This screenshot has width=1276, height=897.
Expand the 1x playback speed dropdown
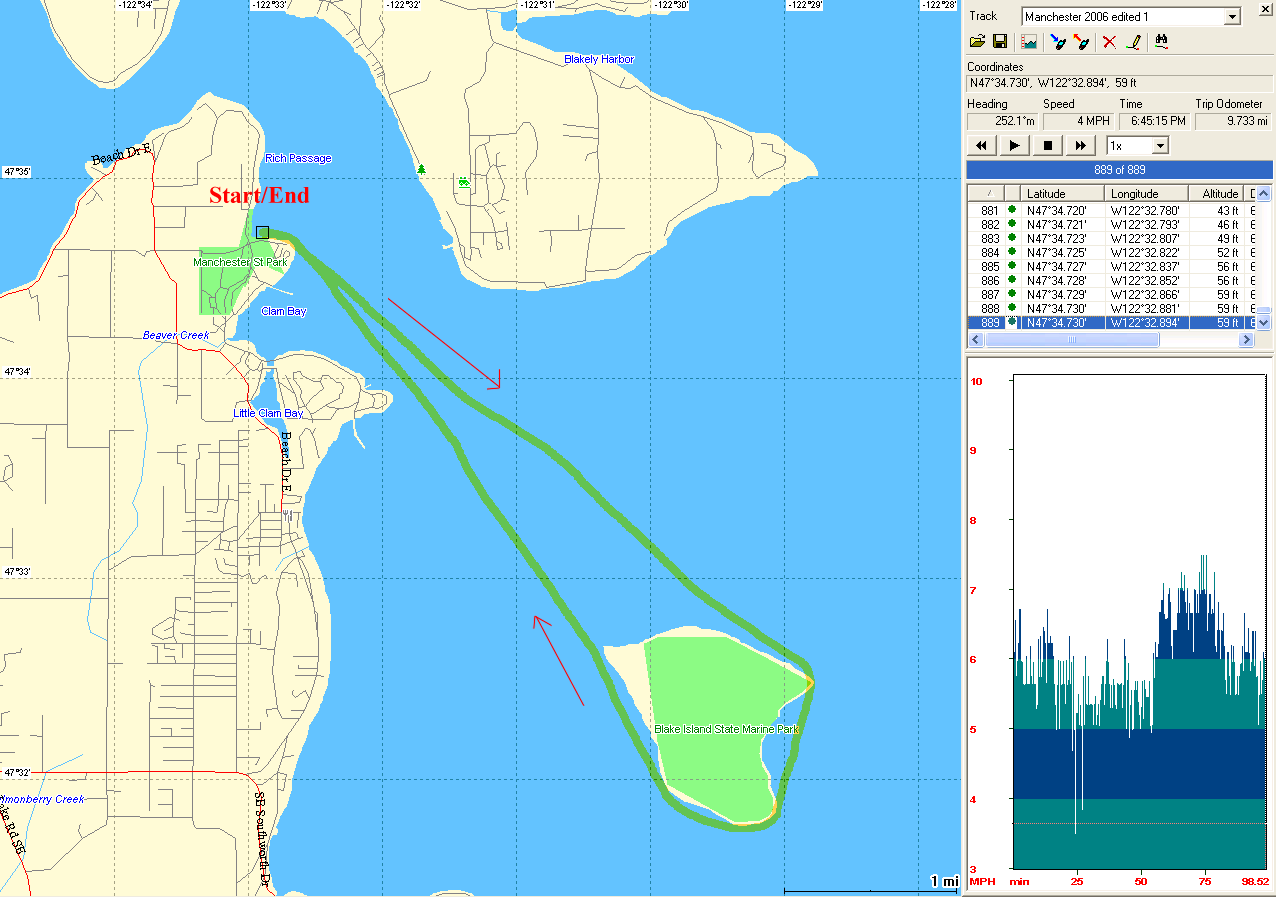click(1160, 146)
